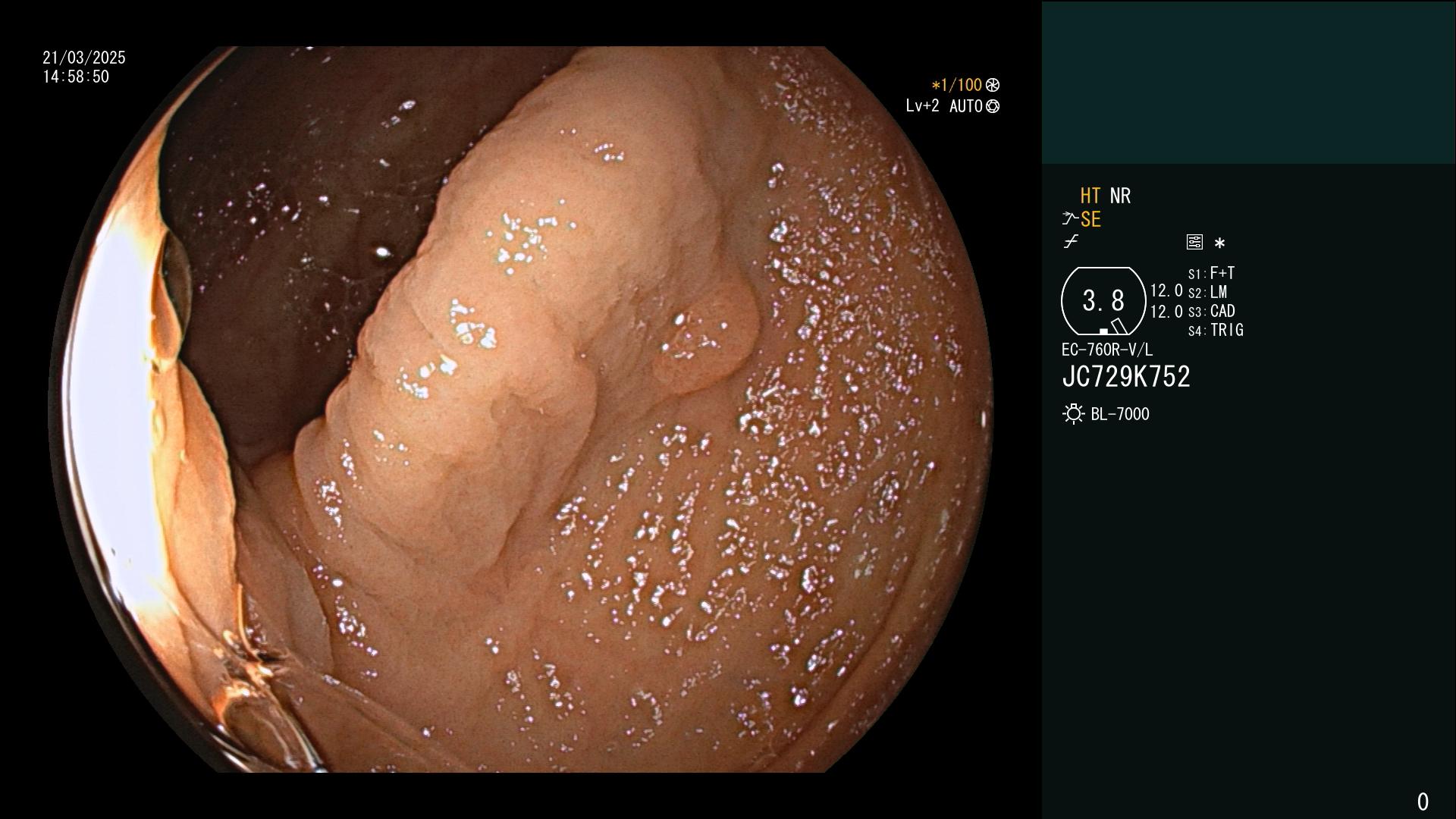1456x819 pixels.
Task: Click the scope diameter gauge showing 3.8
Action: [1103, 301]
